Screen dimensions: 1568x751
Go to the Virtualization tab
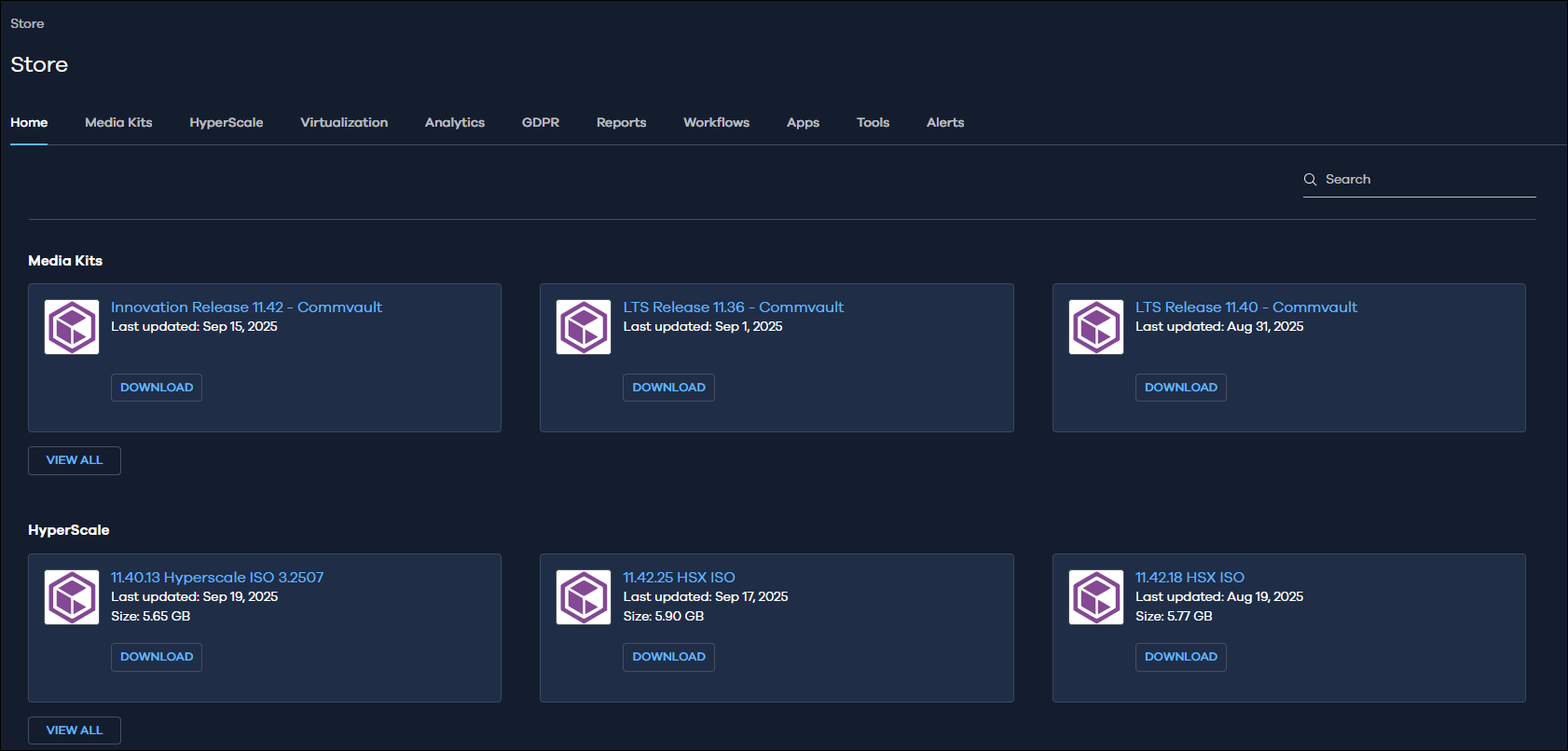344,123
